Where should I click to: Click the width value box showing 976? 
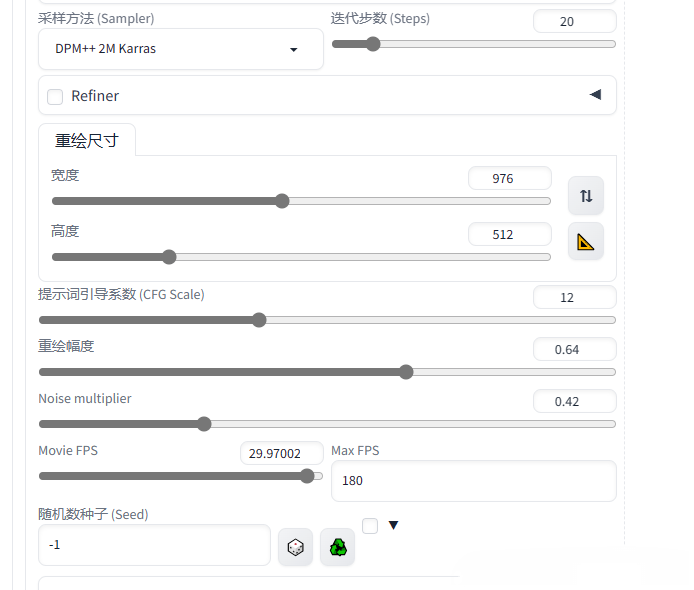click(x=509, y=178)
